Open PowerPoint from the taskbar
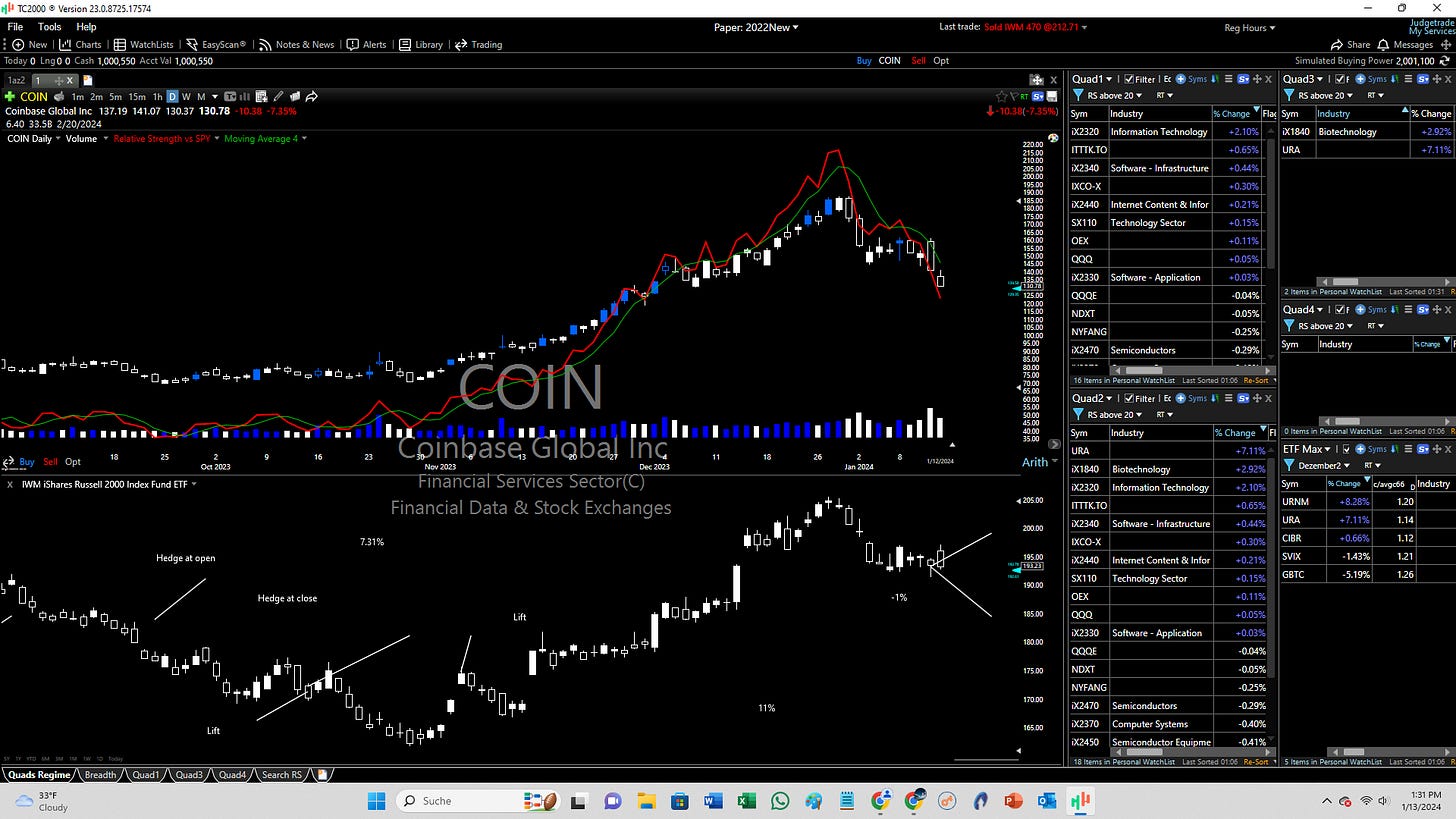The image size is (1456, 819). (1013, 800)
